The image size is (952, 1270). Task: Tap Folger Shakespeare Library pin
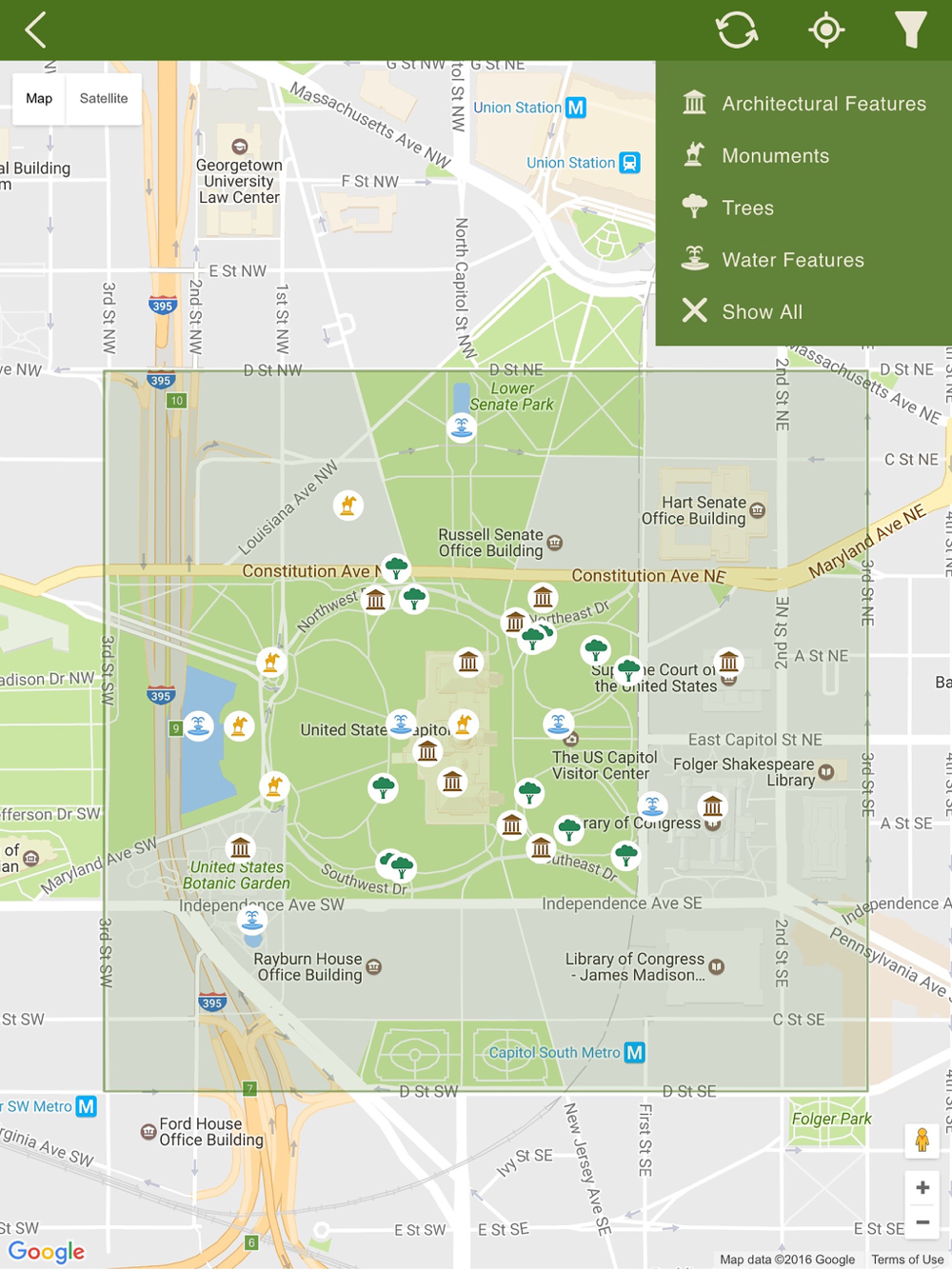(826, 772)
